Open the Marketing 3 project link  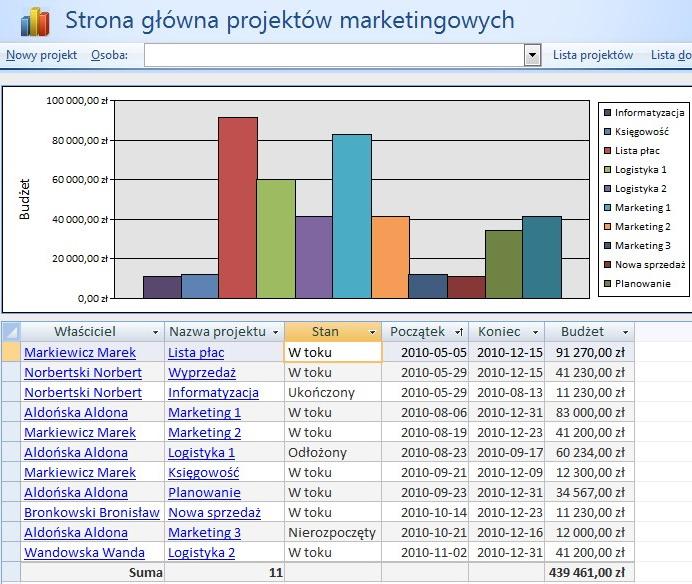[204, 533]
